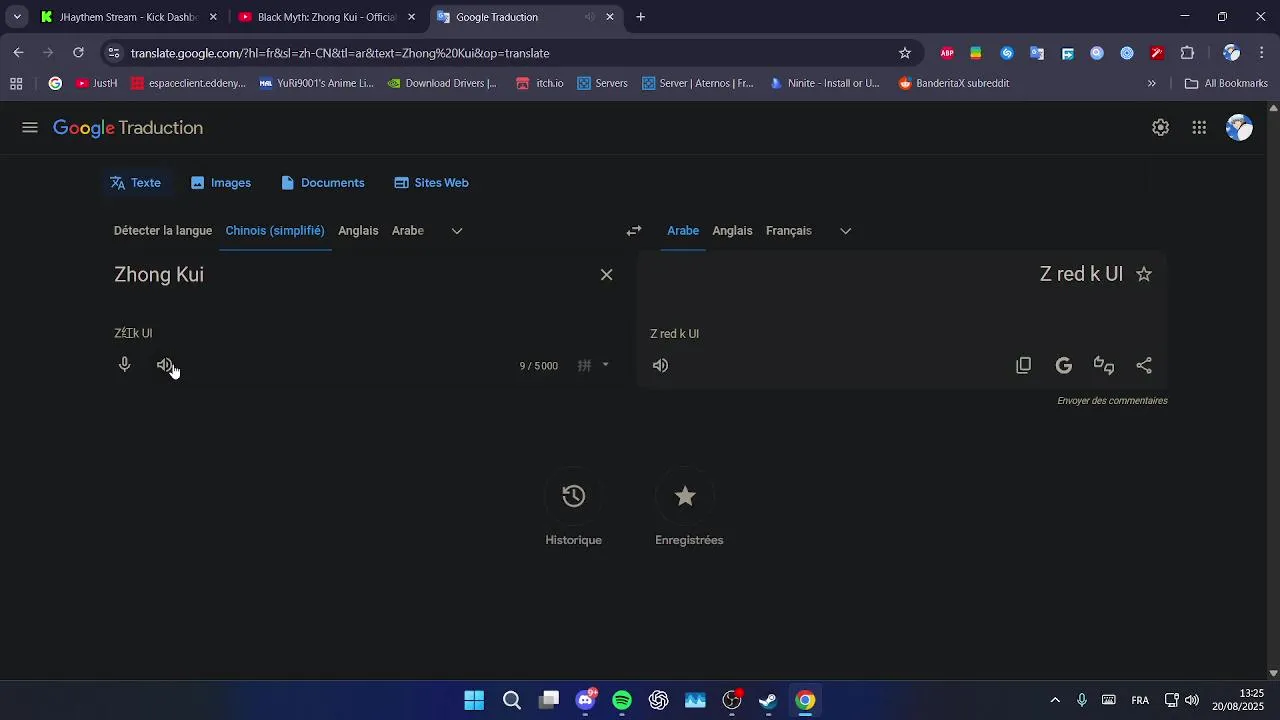Open All Bookmarks folder

coord(1226,84)
